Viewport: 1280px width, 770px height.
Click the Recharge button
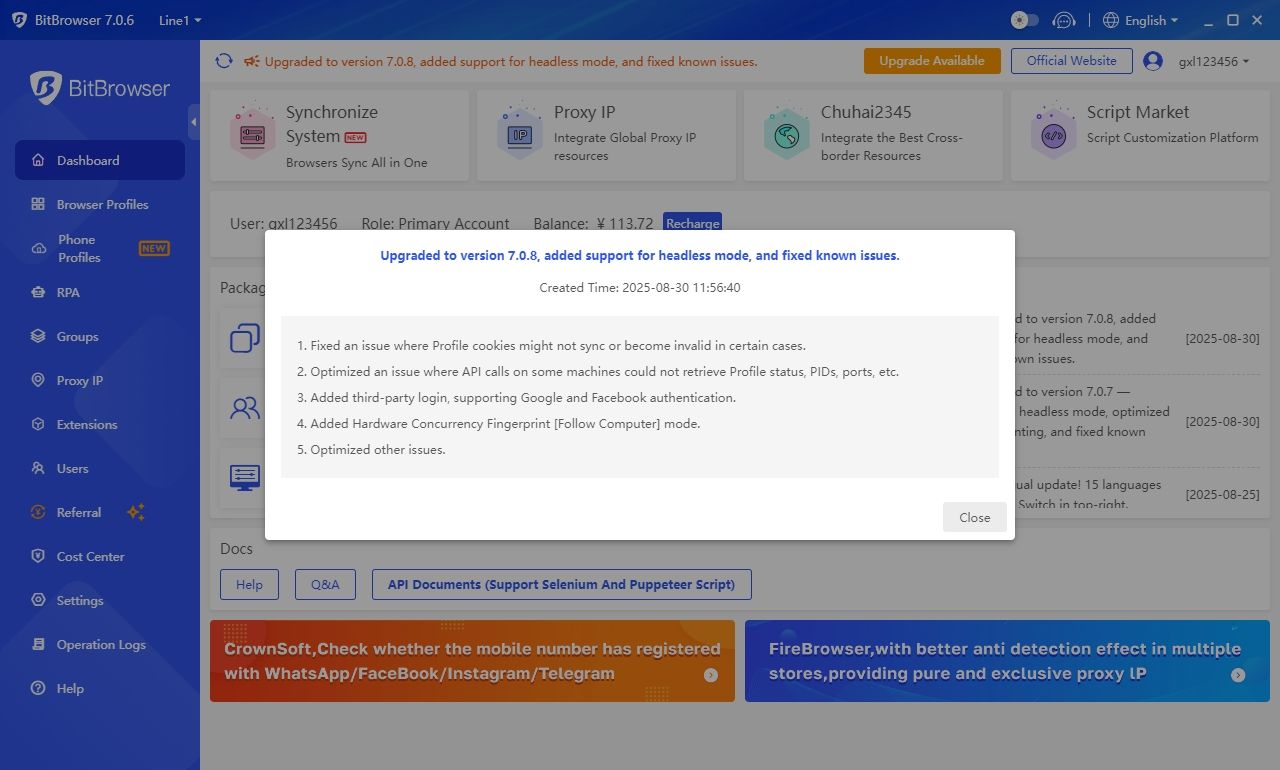point(692,223)
